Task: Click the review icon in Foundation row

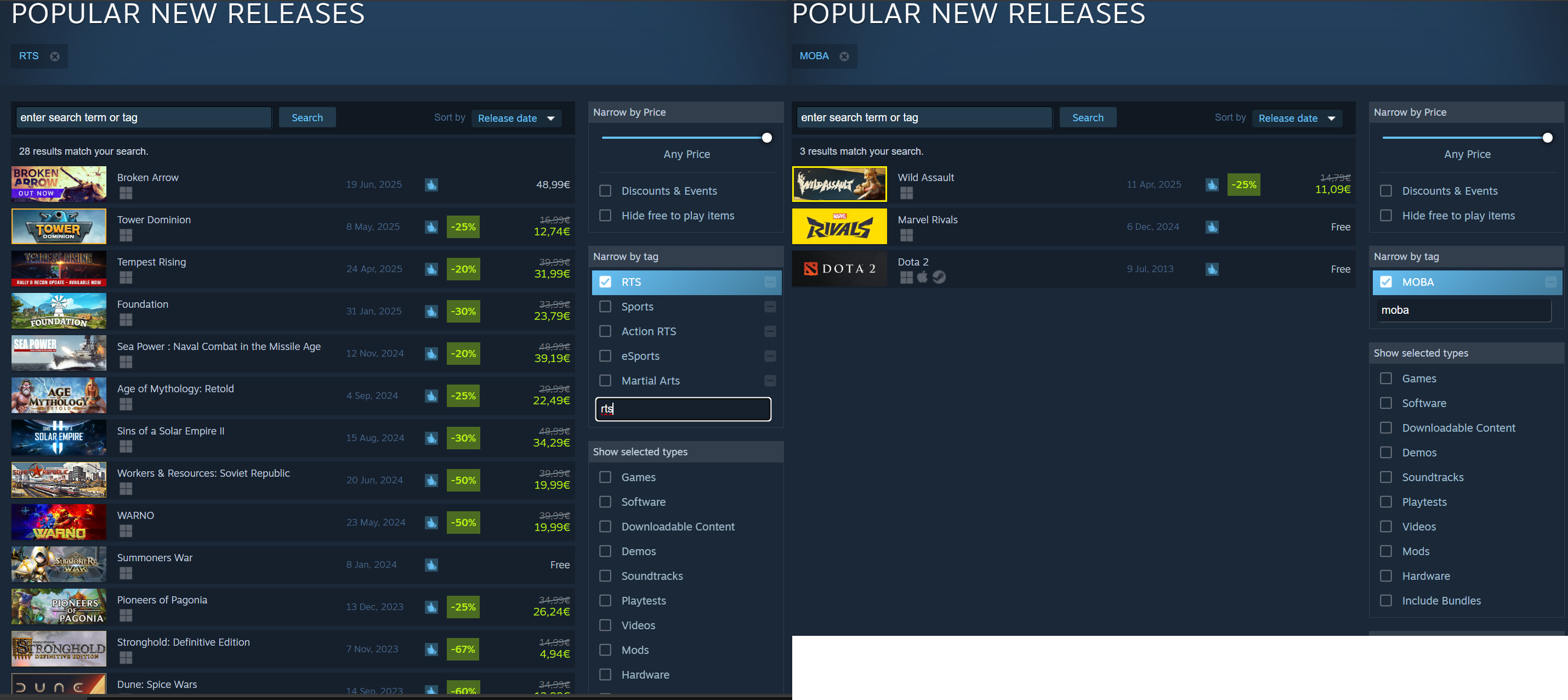Action: 431,311
